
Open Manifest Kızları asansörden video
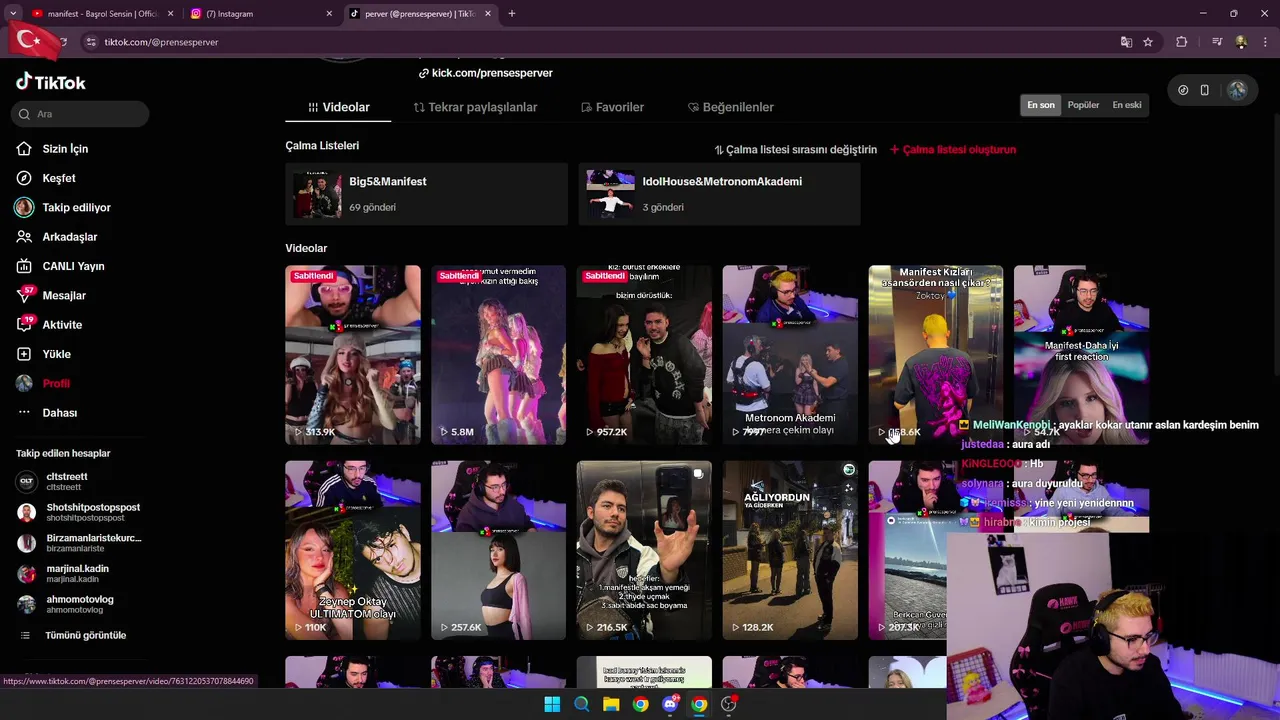[935, 354]
